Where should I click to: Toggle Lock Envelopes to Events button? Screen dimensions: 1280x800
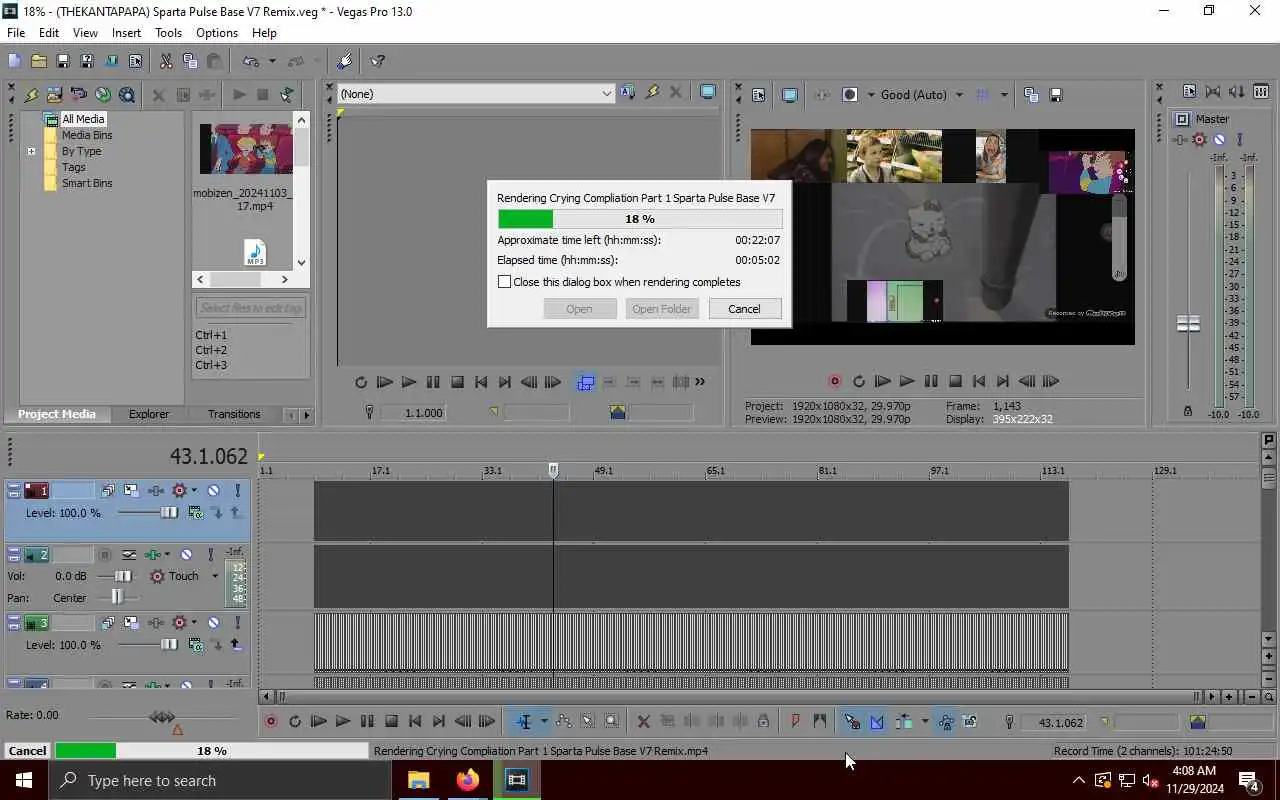point(946,721)
